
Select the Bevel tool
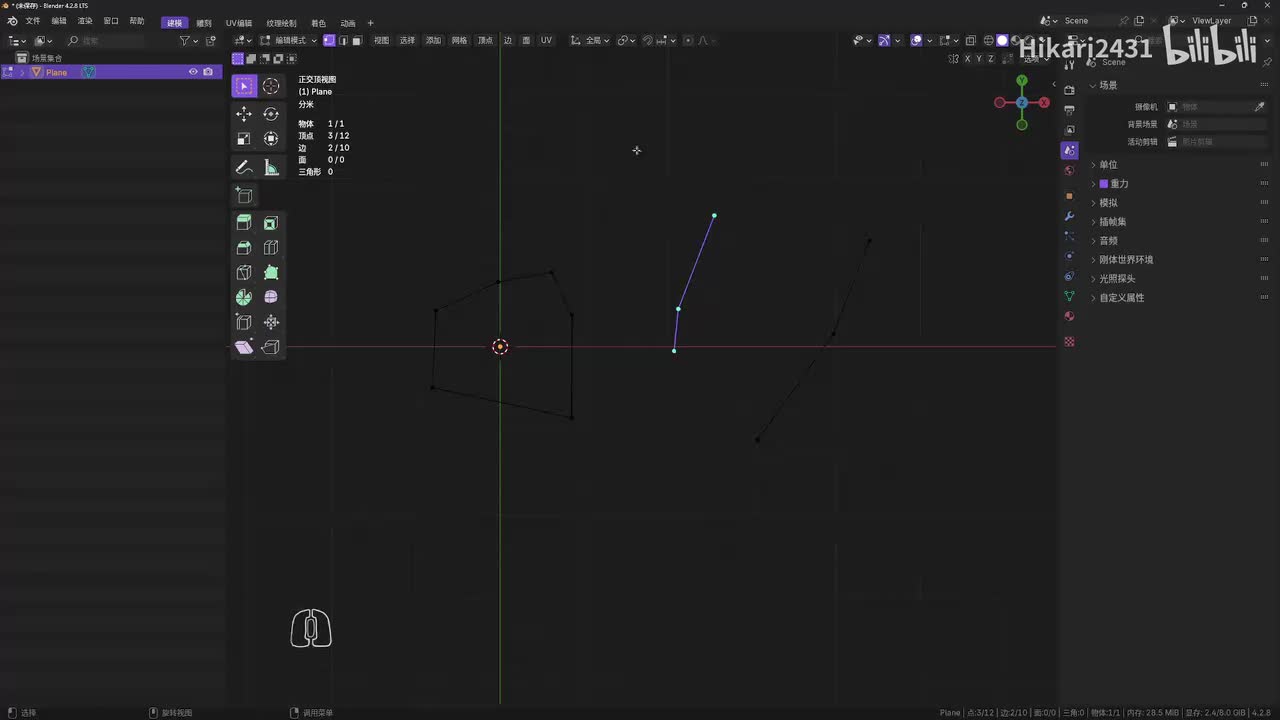click(244, 248)
